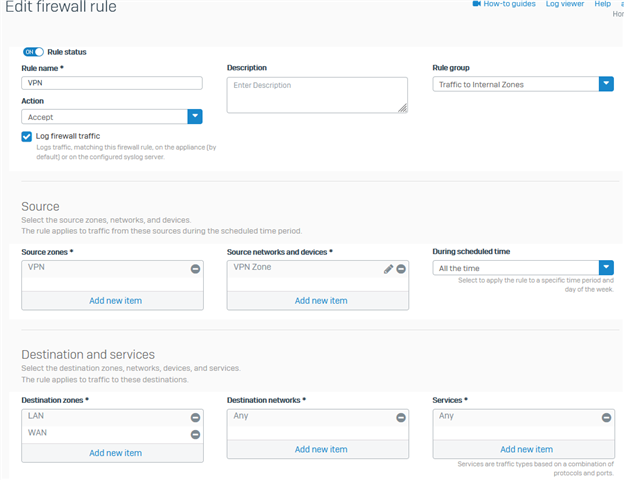Image resolution: width=624 pixels, height=480 pixels.
Task: Remove VPN from source zones
Action: pos(195,269)
